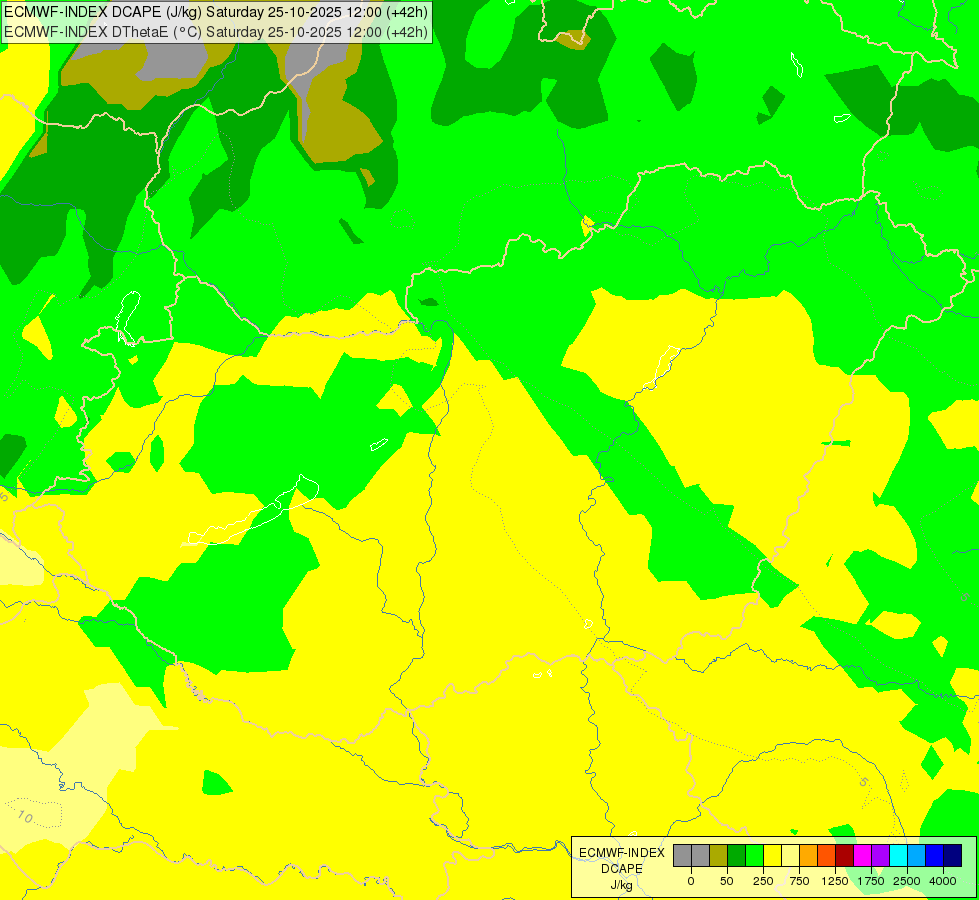
Task: Click the J/kg unit label in legend
Action: 622,885
